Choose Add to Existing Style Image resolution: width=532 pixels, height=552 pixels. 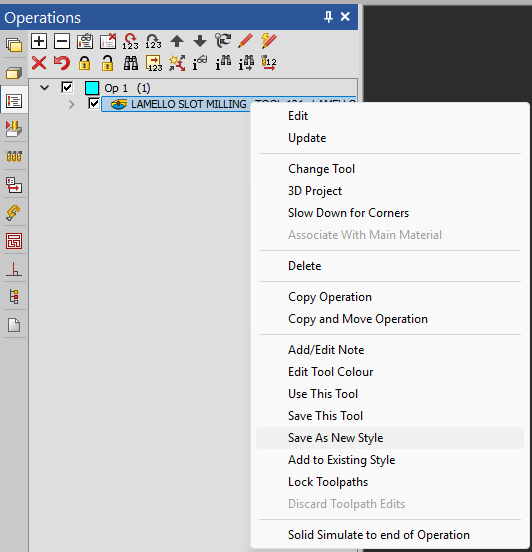(x=390, y=460)
